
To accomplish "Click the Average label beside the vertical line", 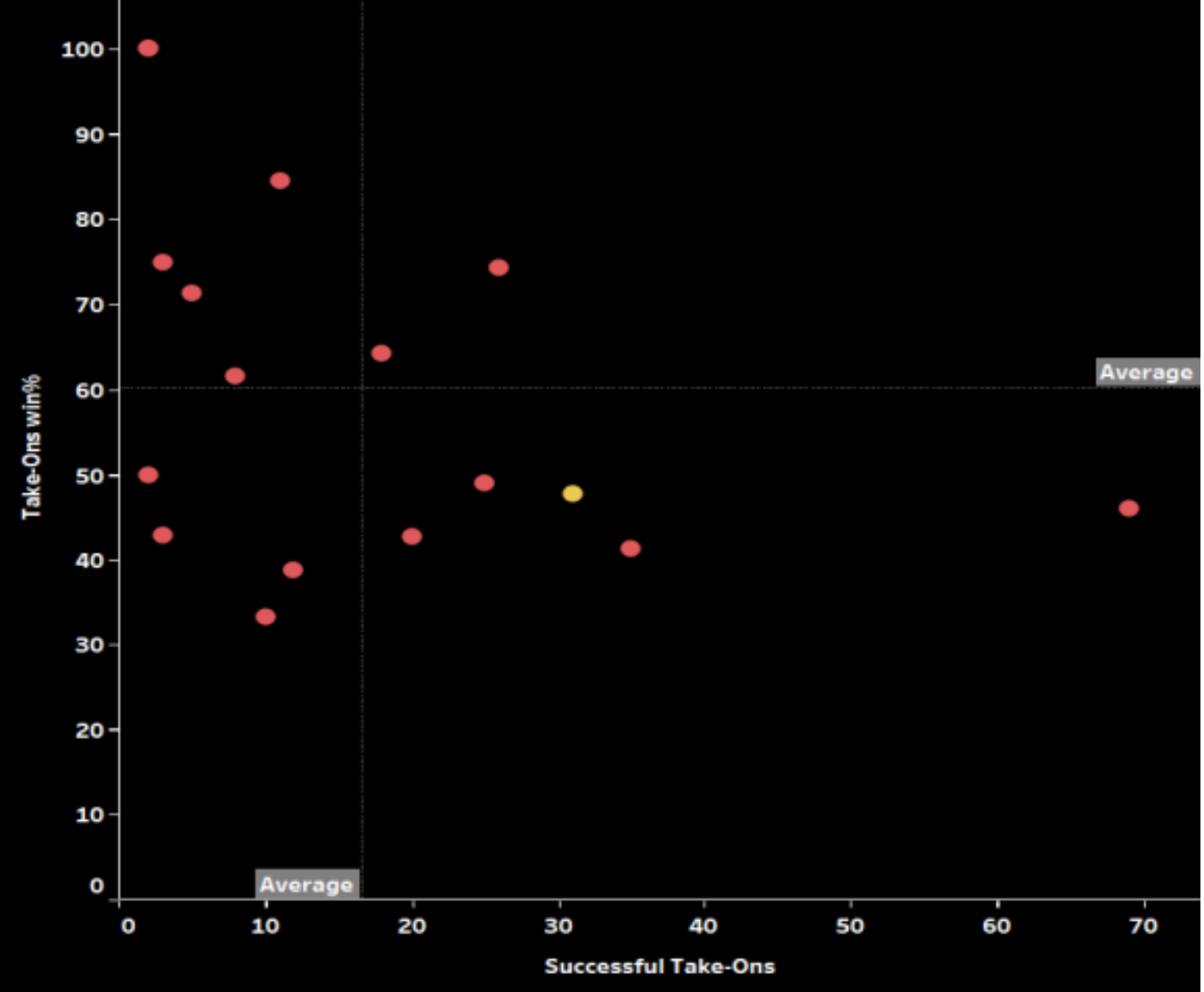I will click(307, 884).
